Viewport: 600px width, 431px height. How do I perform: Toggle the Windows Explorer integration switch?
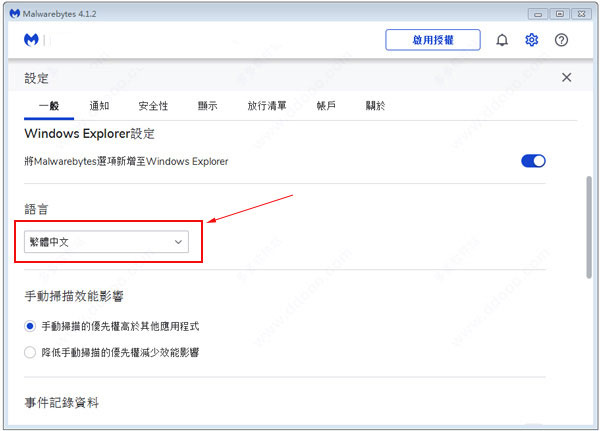tap(533, 161)
